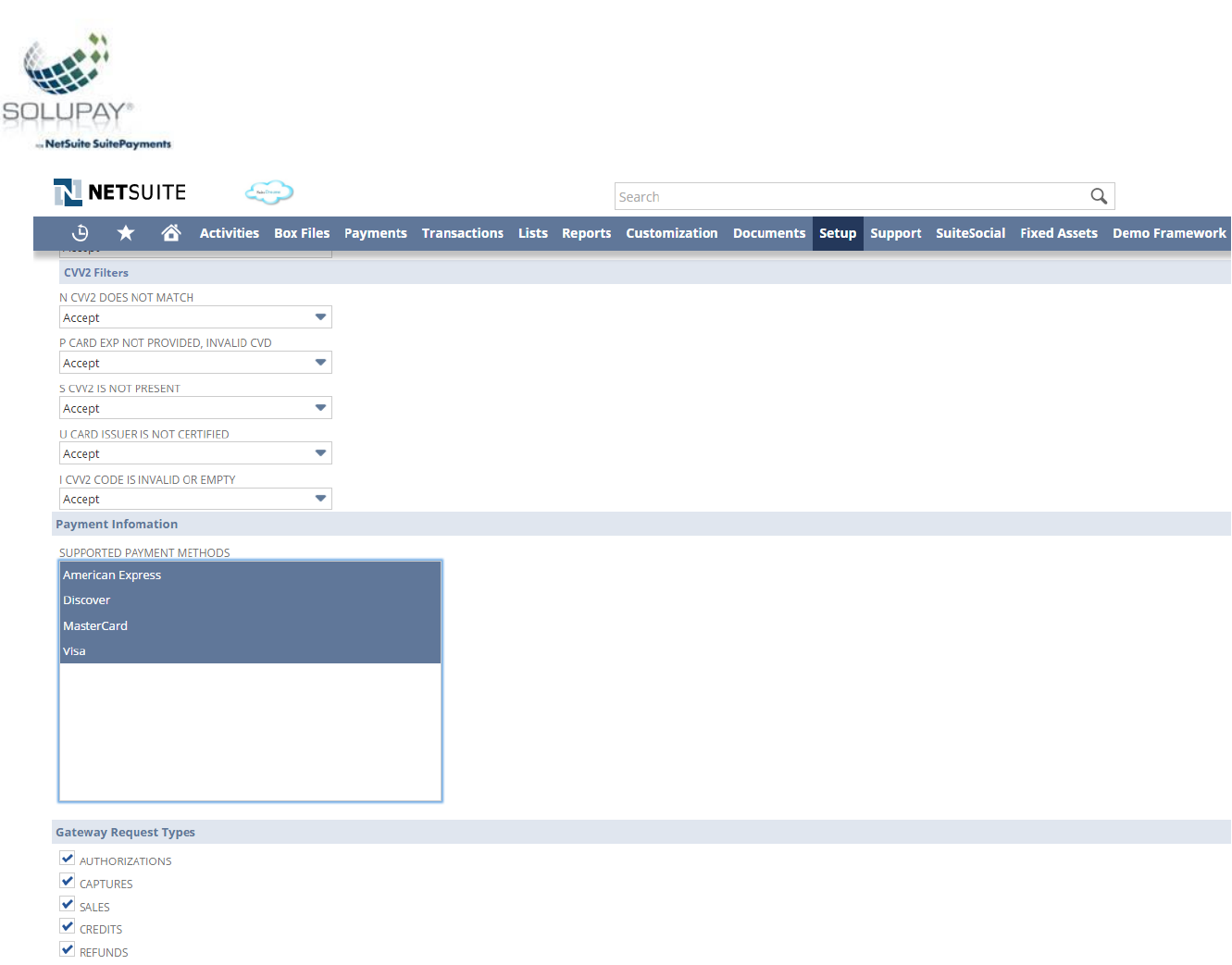1232x965 pixels.
Task: Open the recent records clock icon
Action: tap(81, 233)
